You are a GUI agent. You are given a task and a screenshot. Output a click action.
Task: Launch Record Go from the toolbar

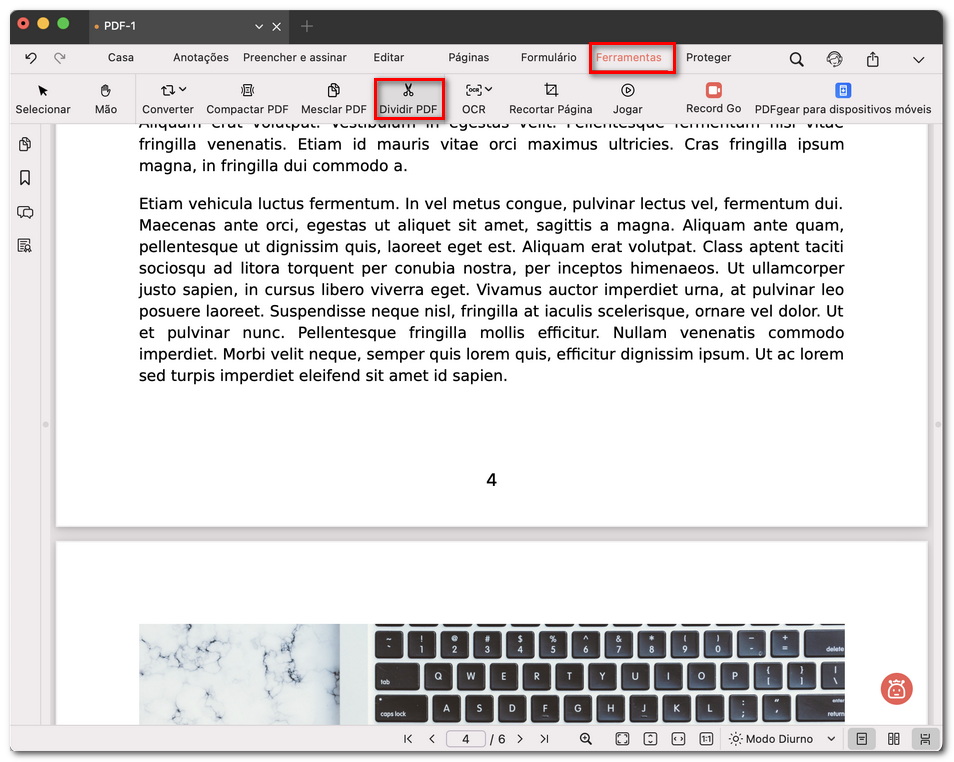click(x=712, y=98)
